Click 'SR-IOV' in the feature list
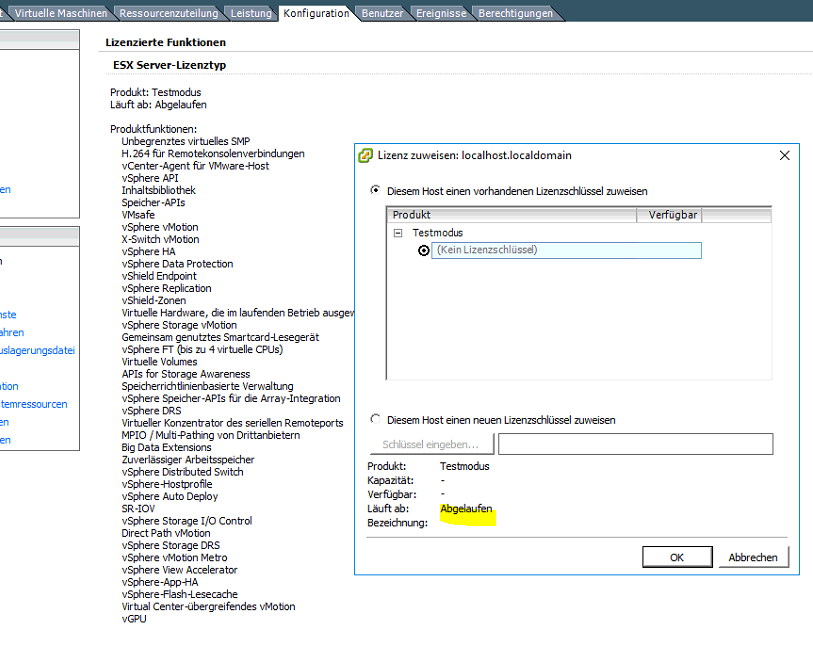This screenshot has width=813, height=646. tap(138, 509)
